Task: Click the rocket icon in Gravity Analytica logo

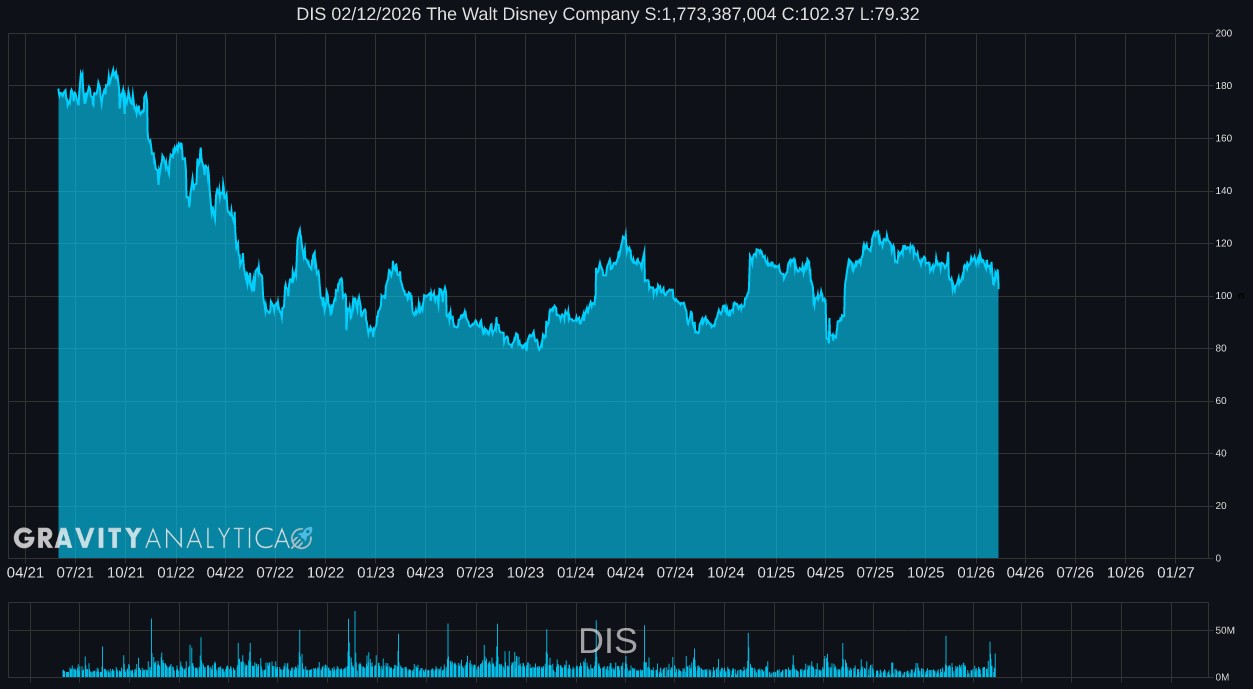Action: pos(301,539)
